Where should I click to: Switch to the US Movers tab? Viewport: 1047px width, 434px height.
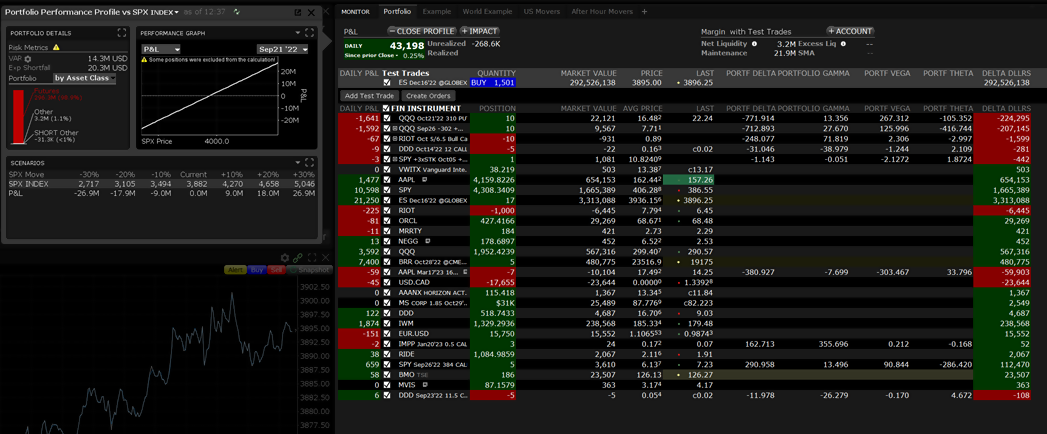click(x=542, y=12)
